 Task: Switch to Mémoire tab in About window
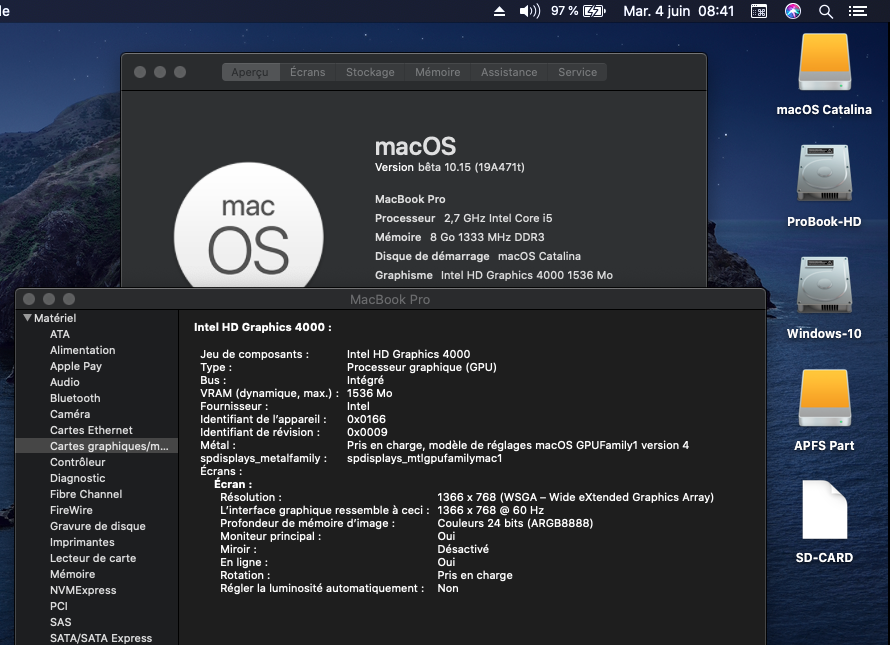point(438,72)
